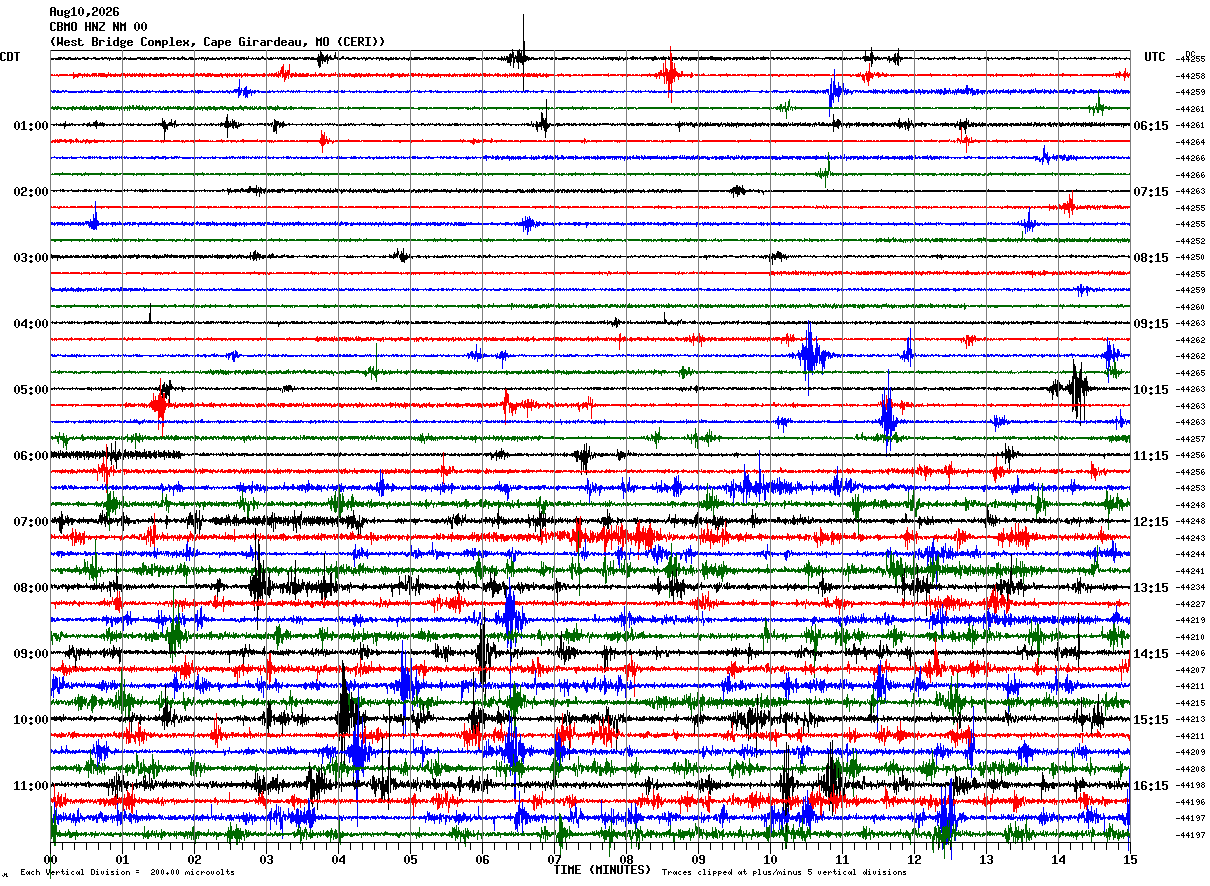Viewport: 1210px width, 886px height.
Task: Click the 09:00 CDT row label
Action: coord(31,654)
